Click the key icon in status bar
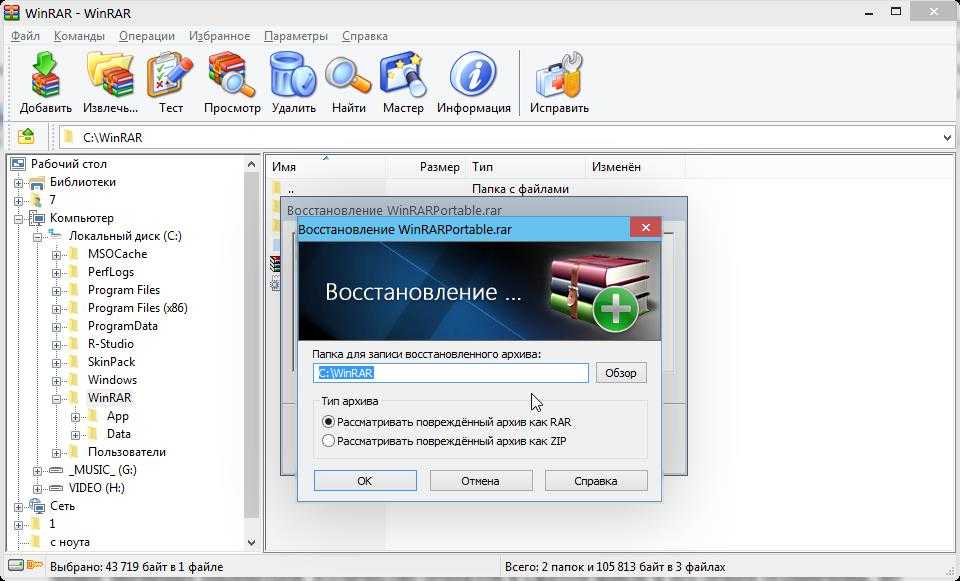 34,565
